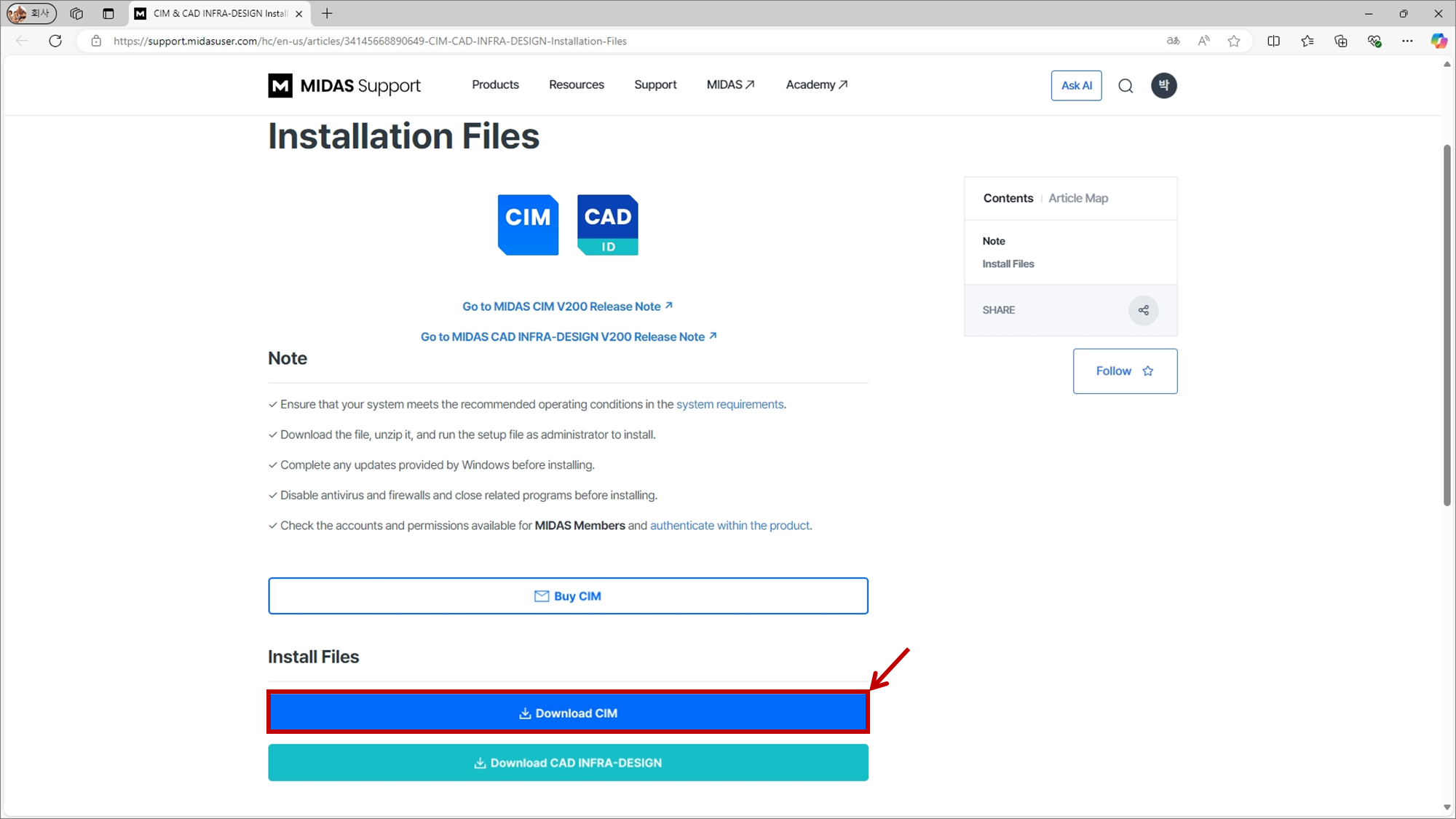The width and height of the screenshot is (1456, 819).
Task: Open the browser settings ellipsis menu
Action: (1406, 41)
